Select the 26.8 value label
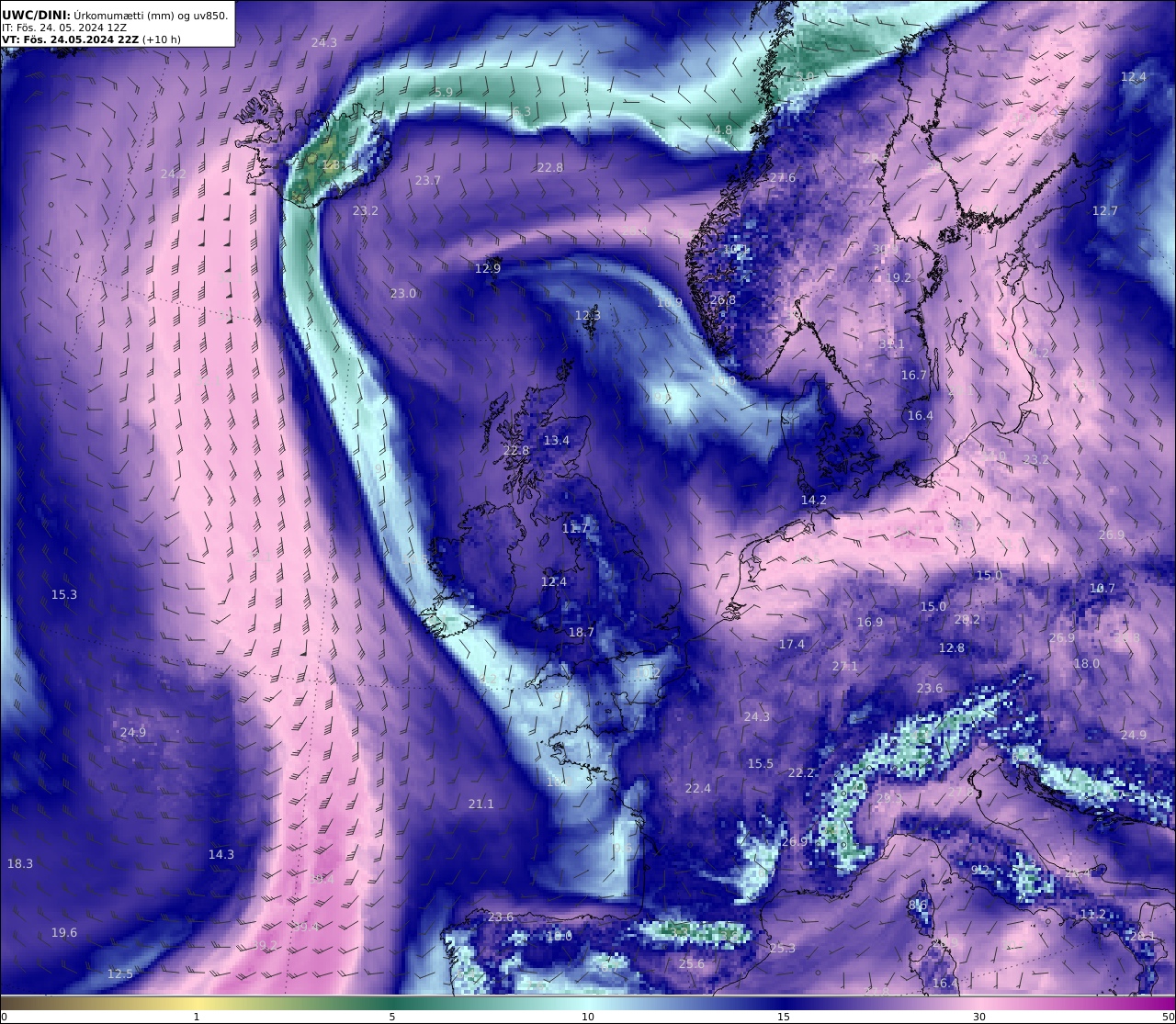This screenshot has width=1176, height=1024. [723, 300]
